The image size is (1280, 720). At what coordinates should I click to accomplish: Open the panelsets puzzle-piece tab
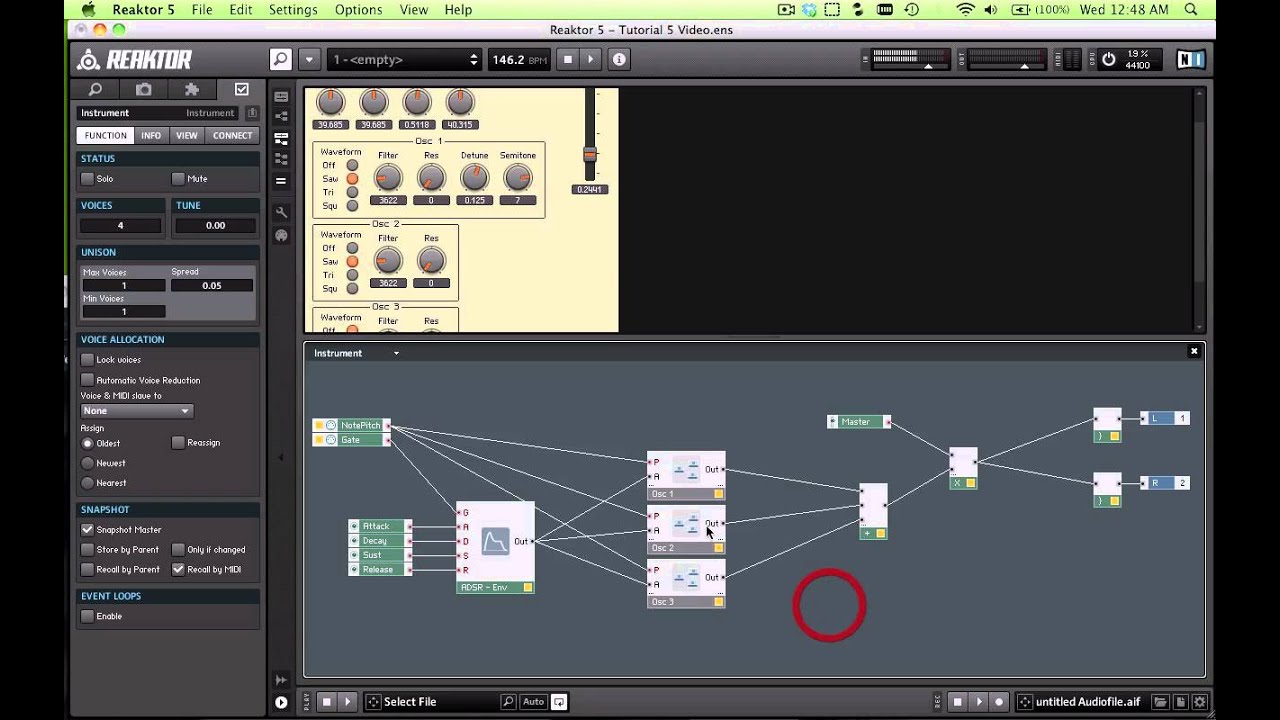click(192, 89)
